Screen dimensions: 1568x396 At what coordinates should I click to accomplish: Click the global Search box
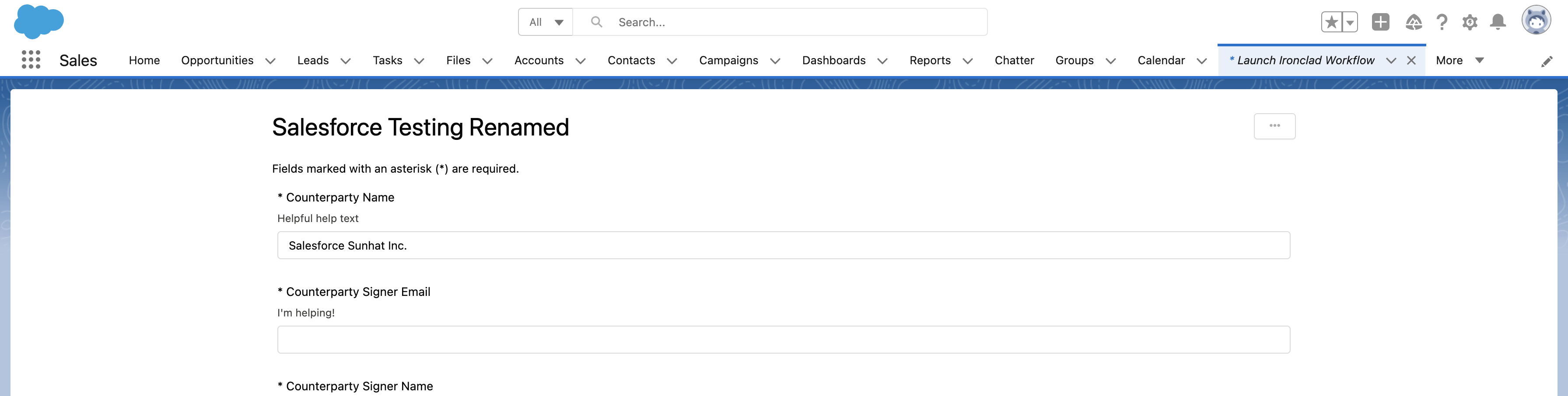780,22
